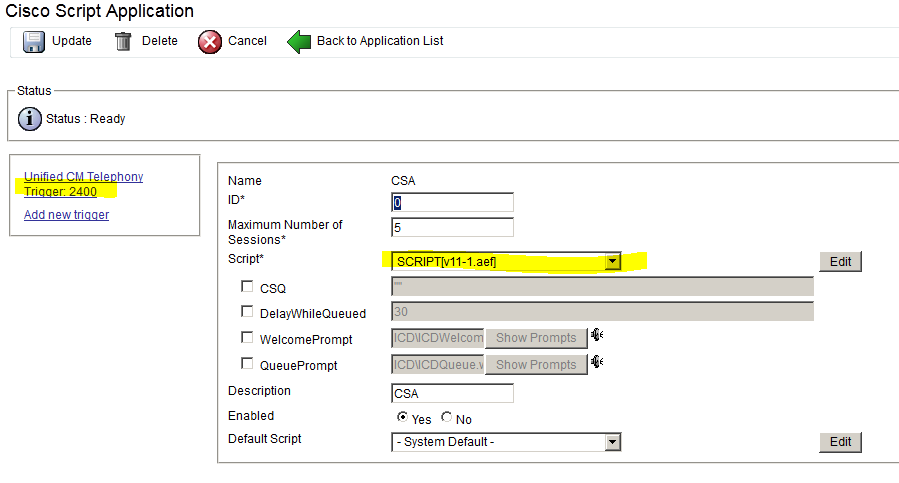Screen dimensions: 899x483
Task: Click the DelayWhileQueued value field
Action: point(602,311)
